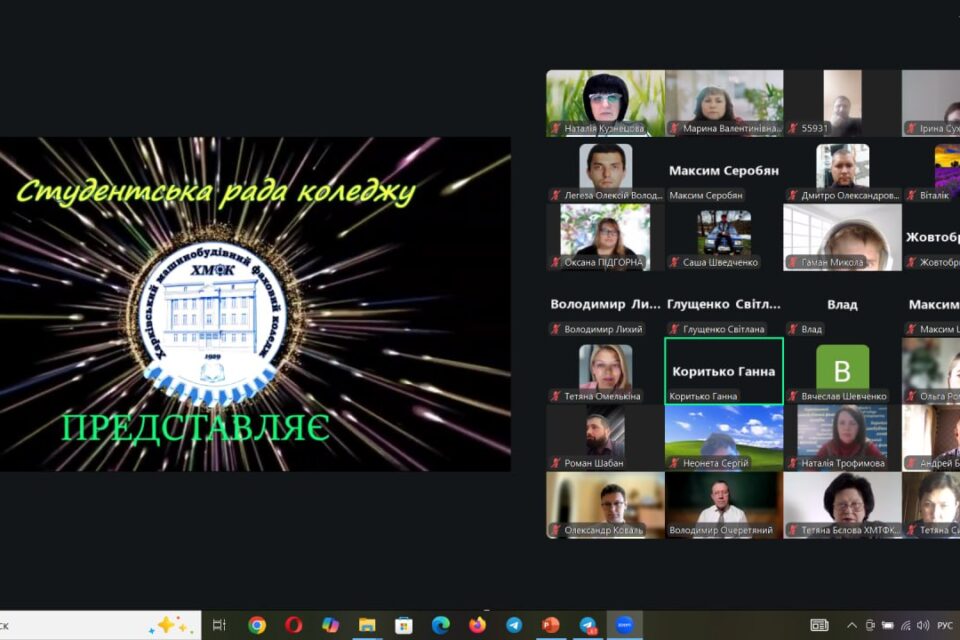Open Microsoft Store from the taskbar
This screenshot has width=960, height=640.
tap(403, 625)
